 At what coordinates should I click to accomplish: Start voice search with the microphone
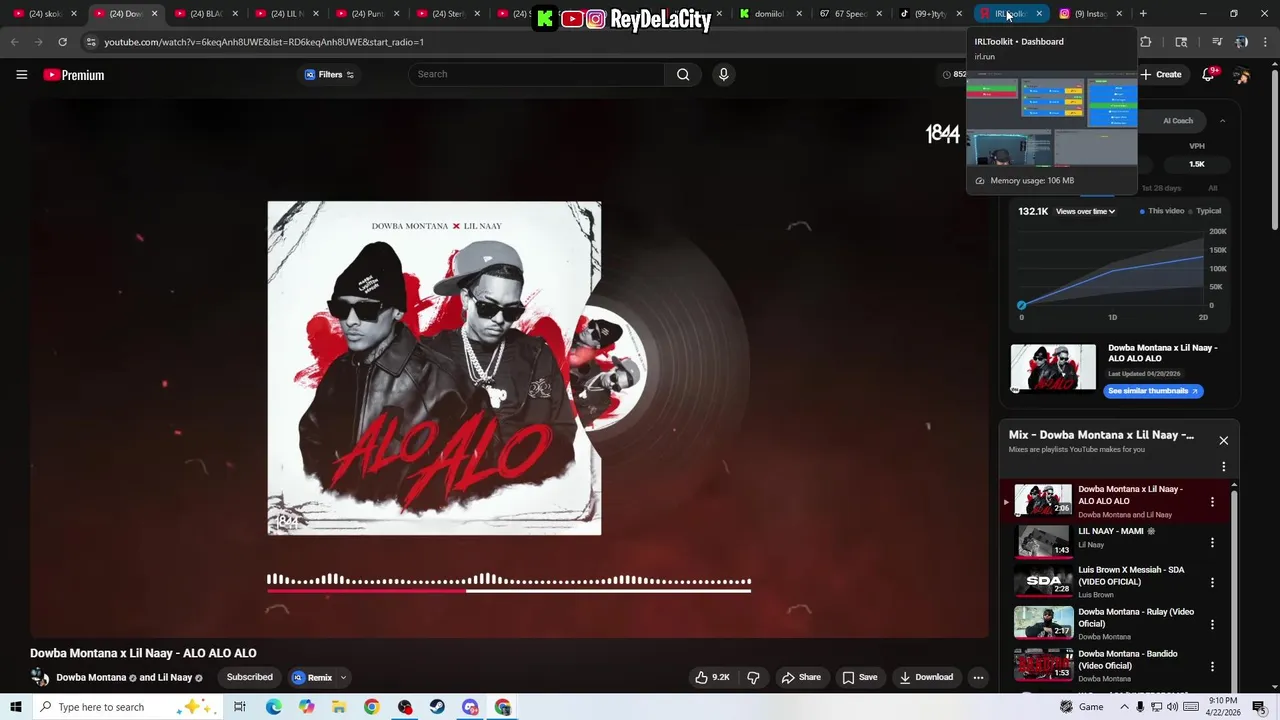click(723, 74)
